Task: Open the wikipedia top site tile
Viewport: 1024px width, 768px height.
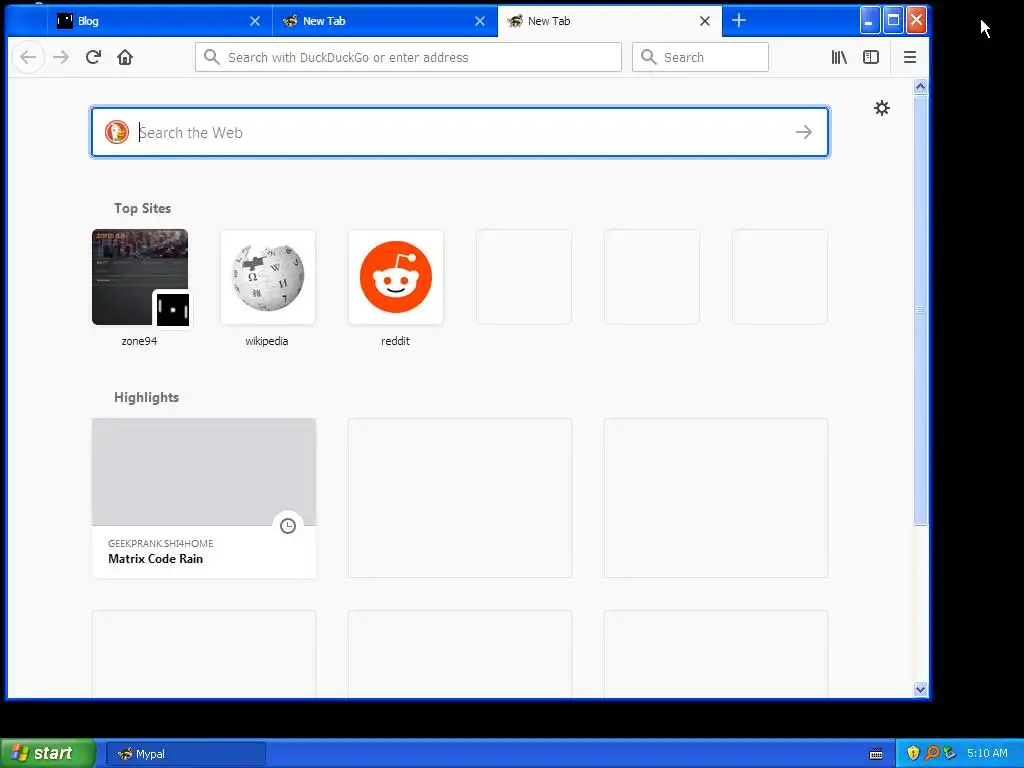Action: coord(268,277)
